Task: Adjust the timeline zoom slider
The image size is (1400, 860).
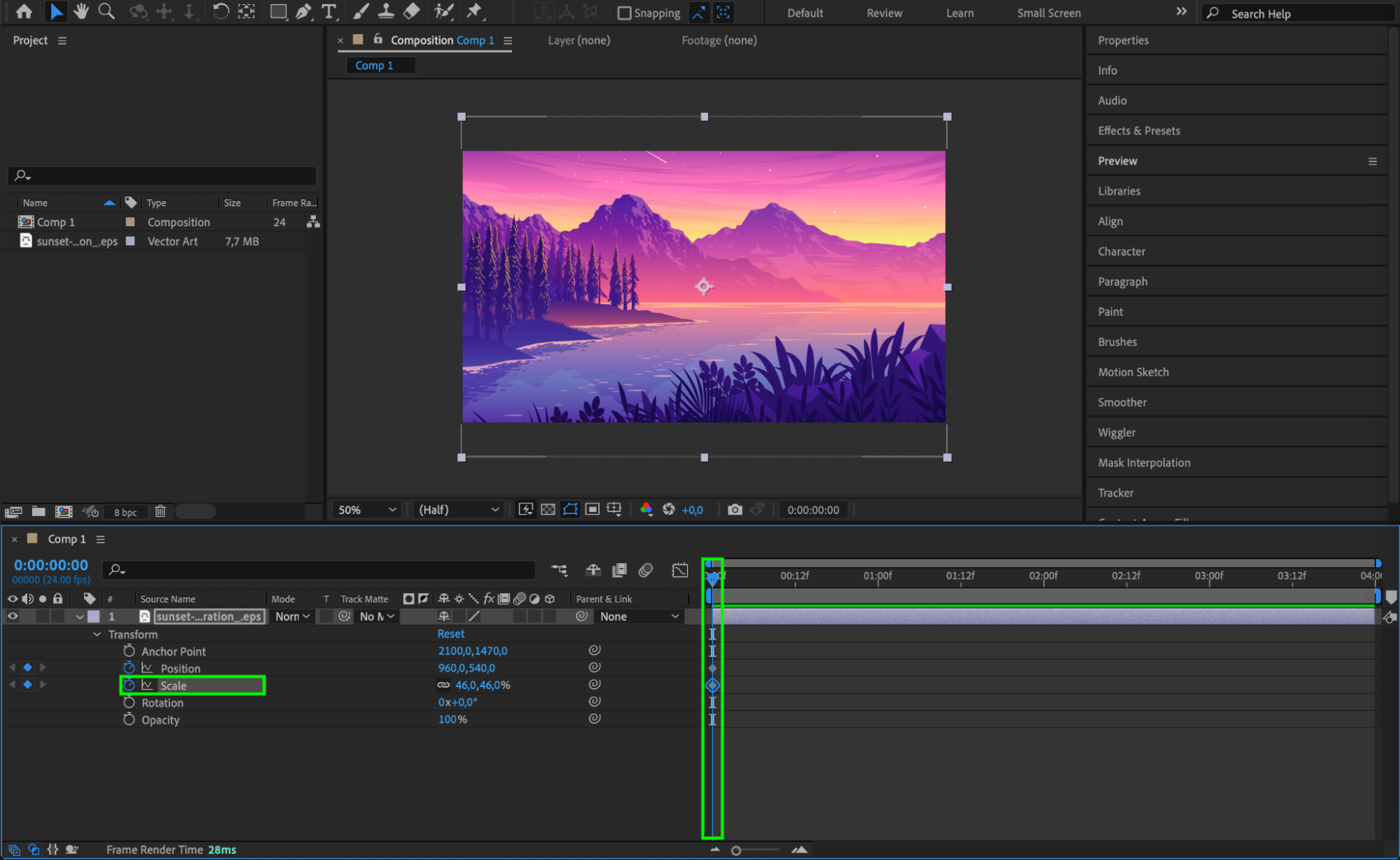Action: click(736, 850)
